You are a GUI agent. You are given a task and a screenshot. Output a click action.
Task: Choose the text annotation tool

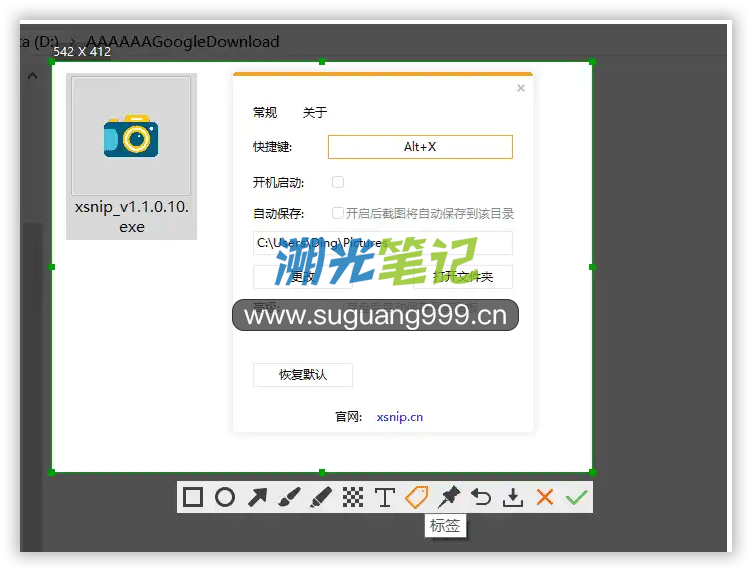pos(385,497)
